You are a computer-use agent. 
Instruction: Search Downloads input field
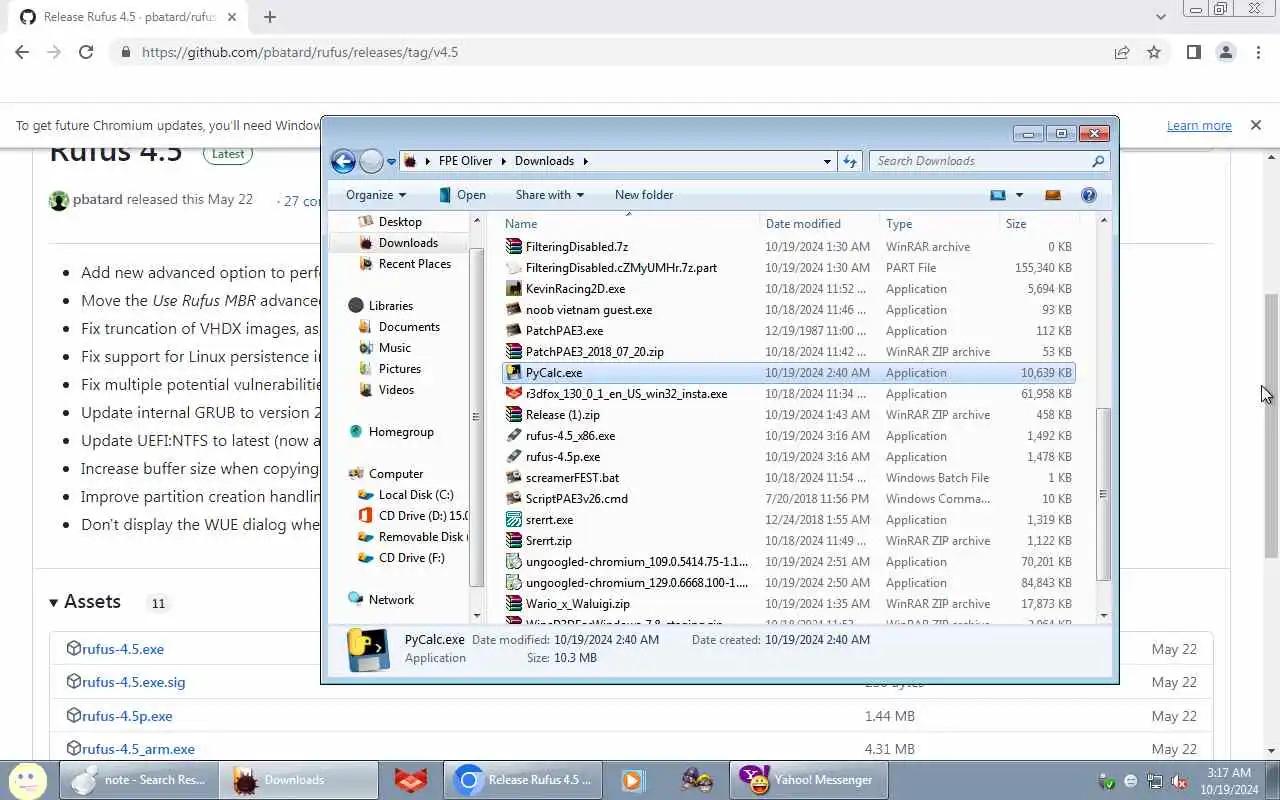(x=989, y=161)
